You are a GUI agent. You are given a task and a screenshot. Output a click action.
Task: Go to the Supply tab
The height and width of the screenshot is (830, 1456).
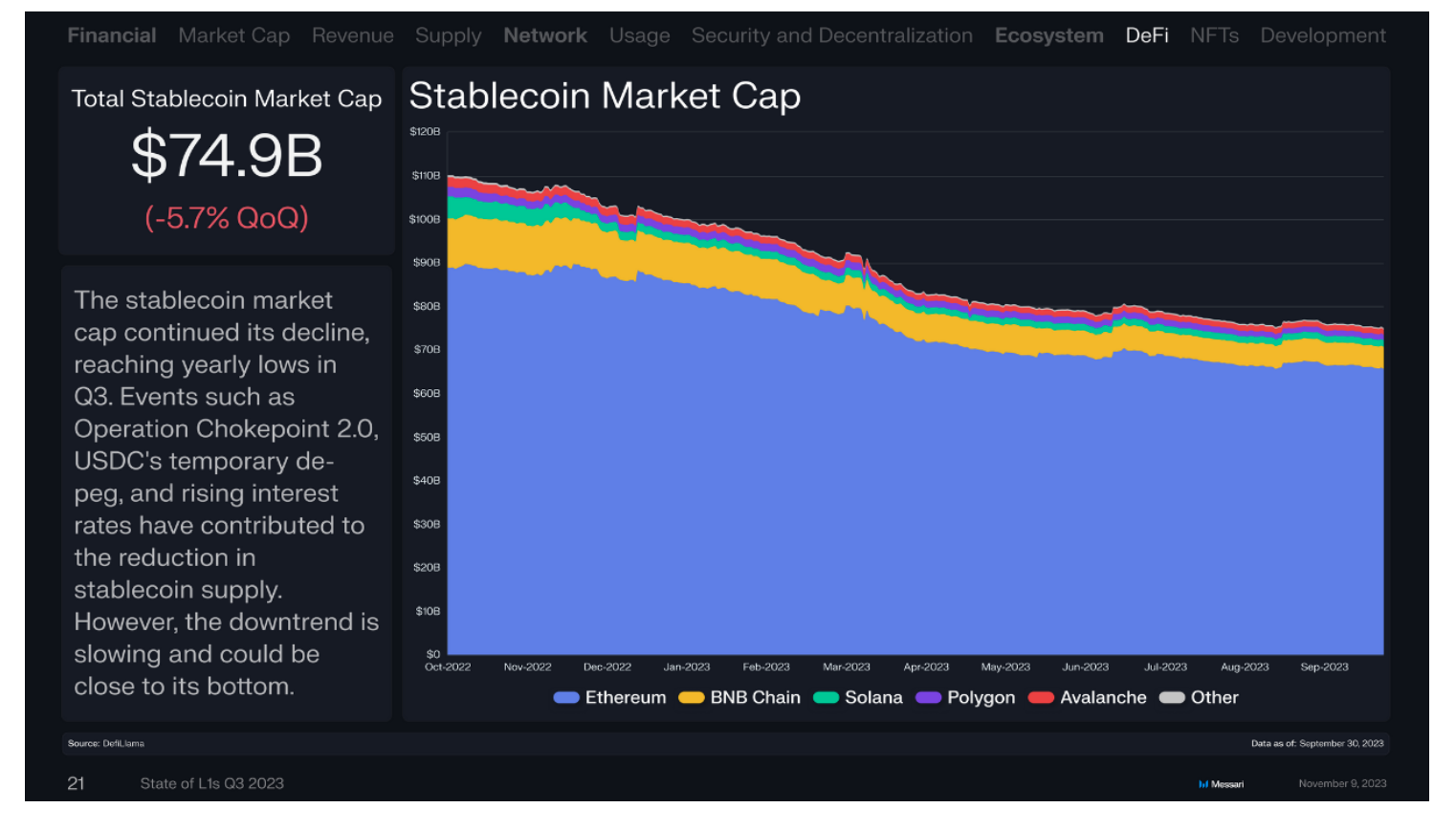point(449,36)
